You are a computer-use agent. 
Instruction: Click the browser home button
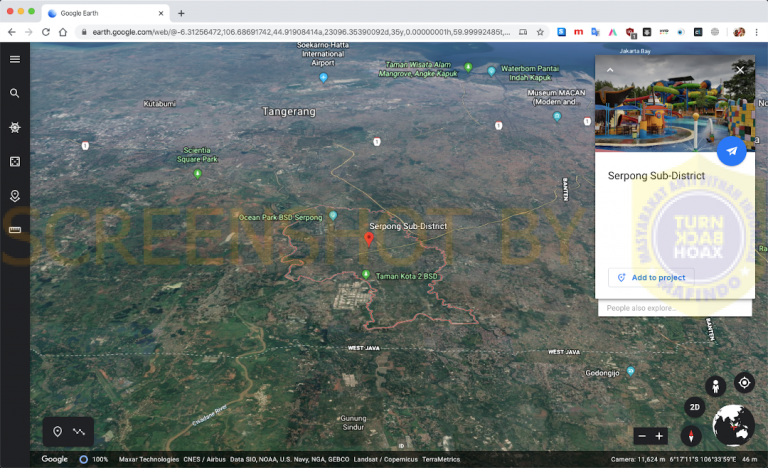[63, 32]
